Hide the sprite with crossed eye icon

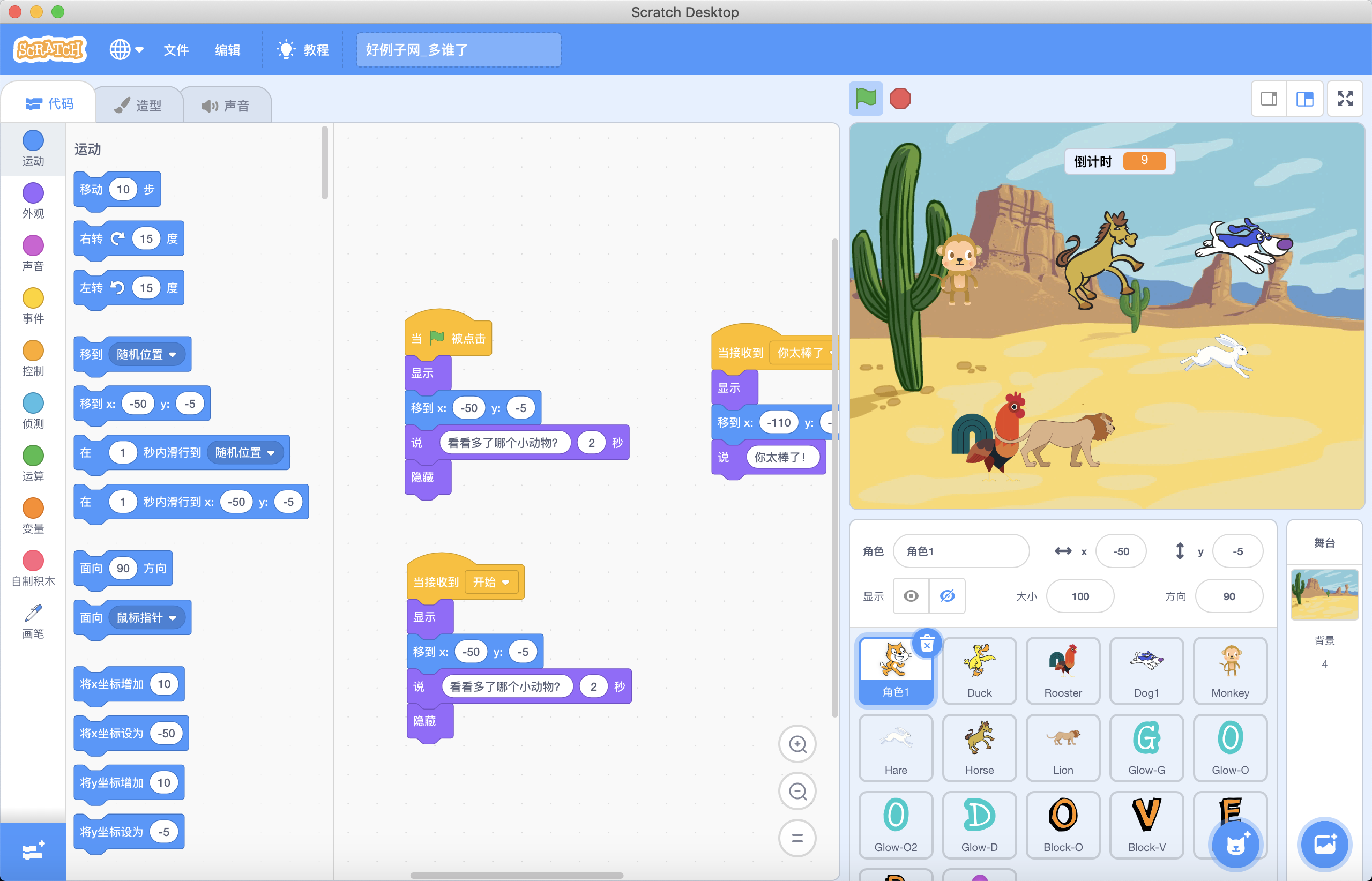point(948,596)
